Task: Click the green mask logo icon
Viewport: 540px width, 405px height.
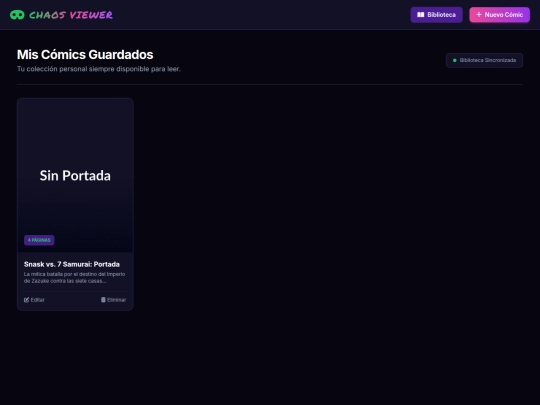Action: coord(17,15)
